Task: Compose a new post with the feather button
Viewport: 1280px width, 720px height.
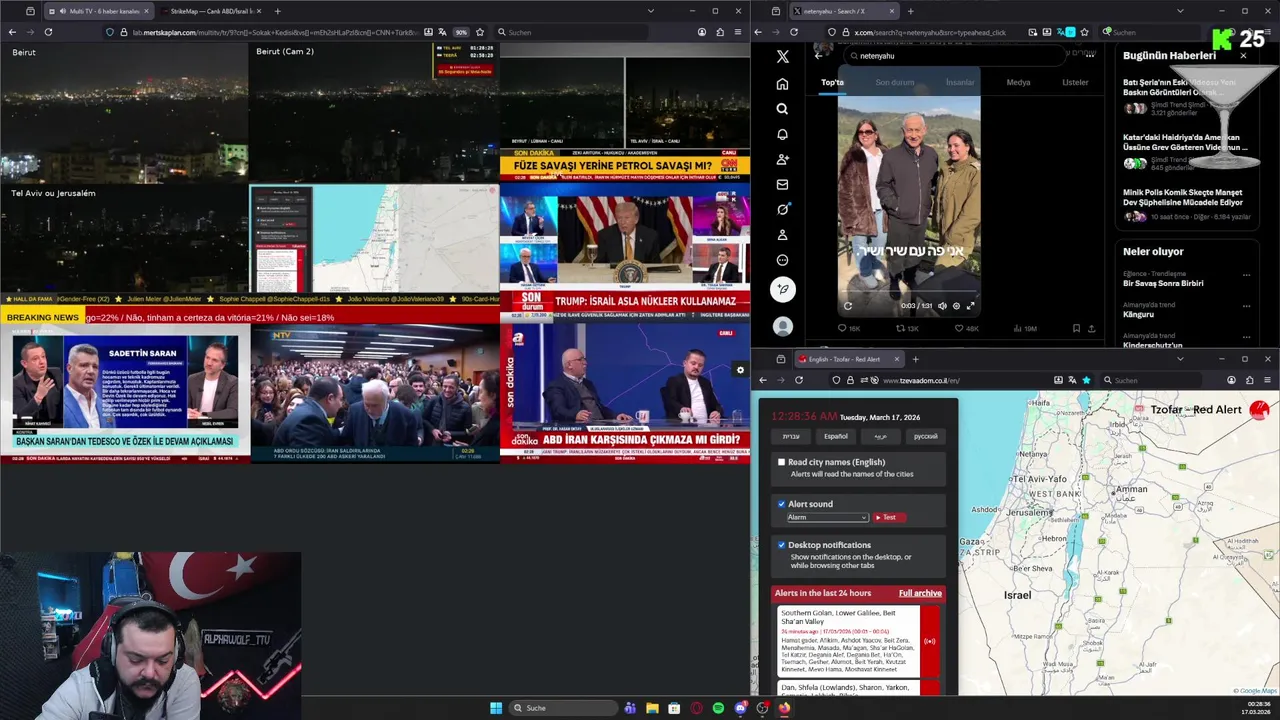Action: pyautogui.click(x=783, y=289)
